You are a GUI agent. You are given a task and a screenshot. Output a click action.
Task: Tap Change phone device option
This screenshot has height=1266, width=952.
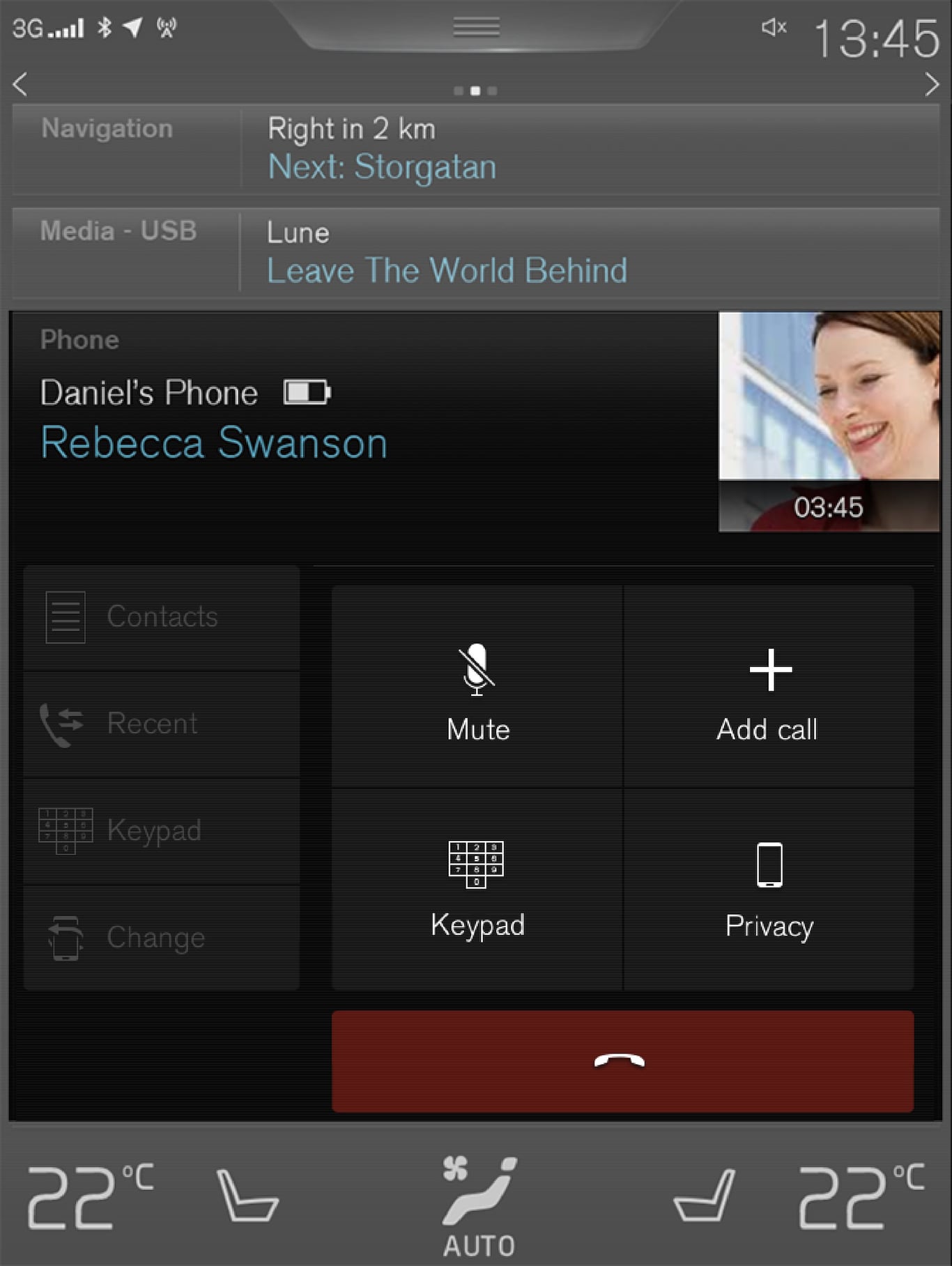click(162, 938)
